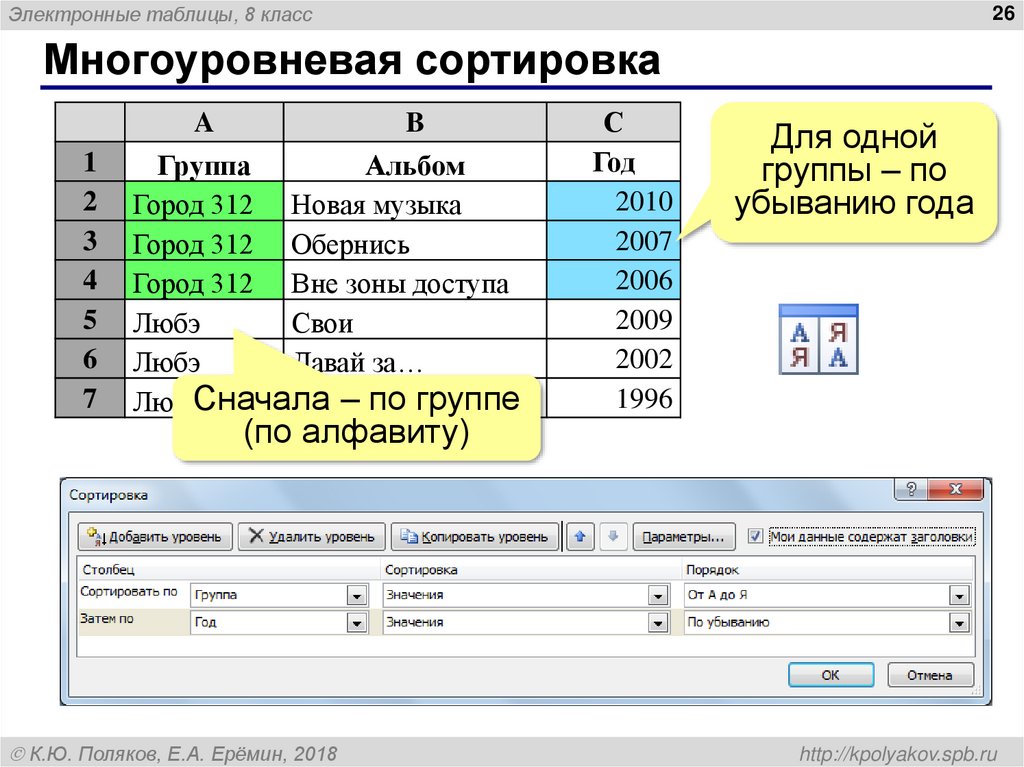Open the По убыванию order dropdown
1024x767 pixels.
[958, 621]
